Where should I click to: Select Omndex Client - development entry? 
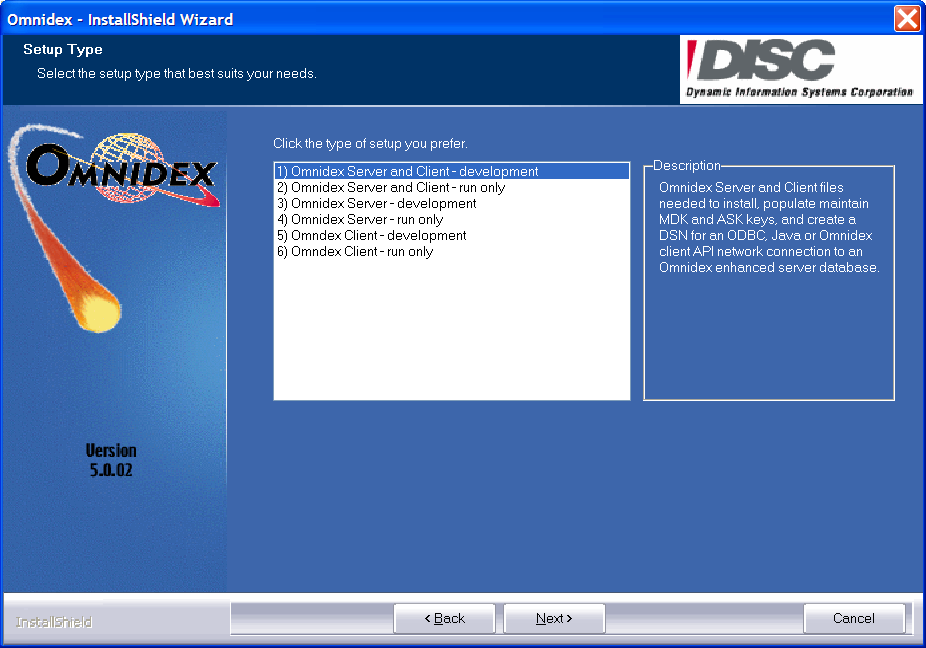(x=371, y=235)
